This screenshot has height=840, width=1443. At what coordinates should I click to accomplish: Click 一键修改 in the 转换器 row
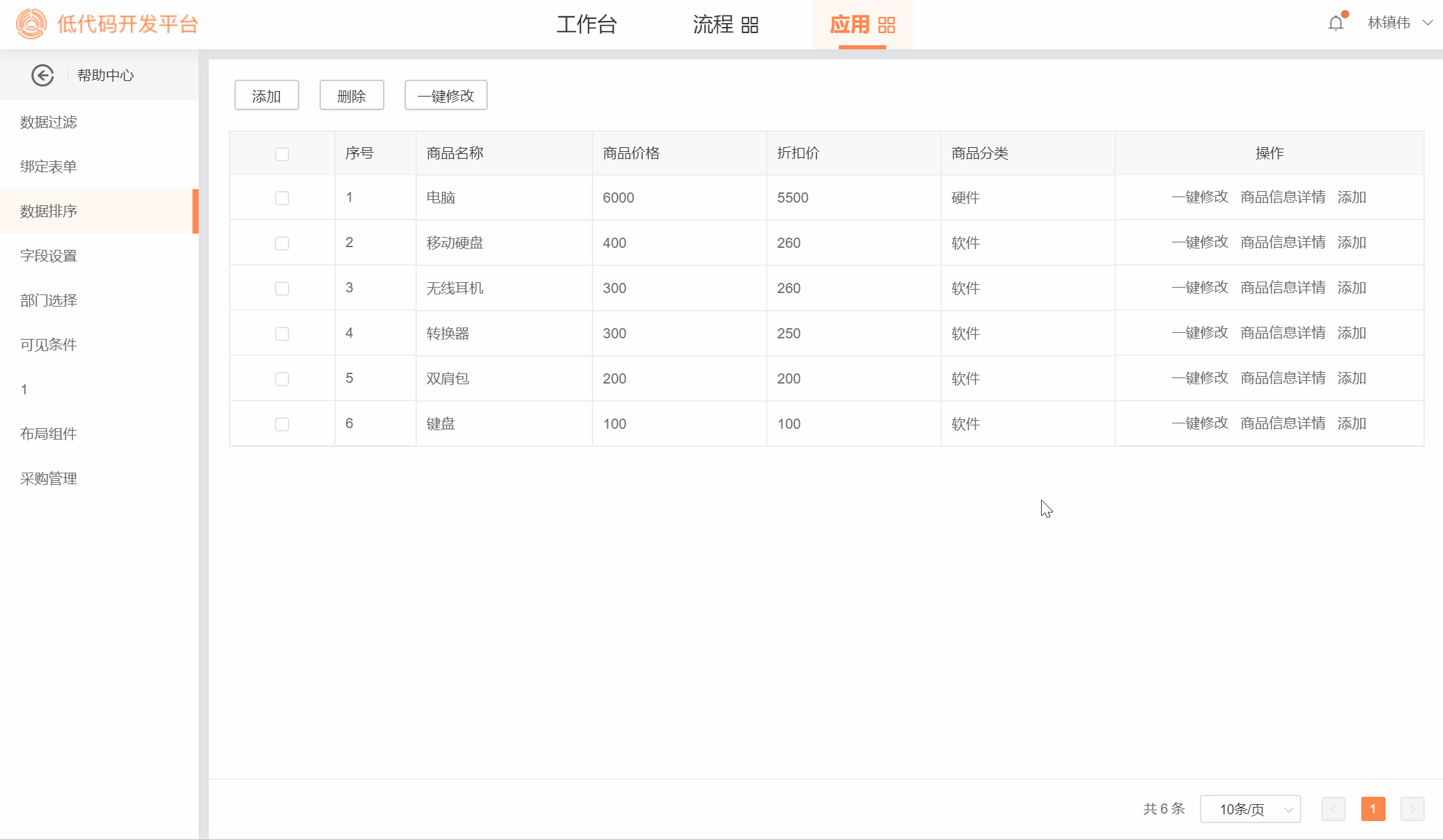coord(1200,333)
